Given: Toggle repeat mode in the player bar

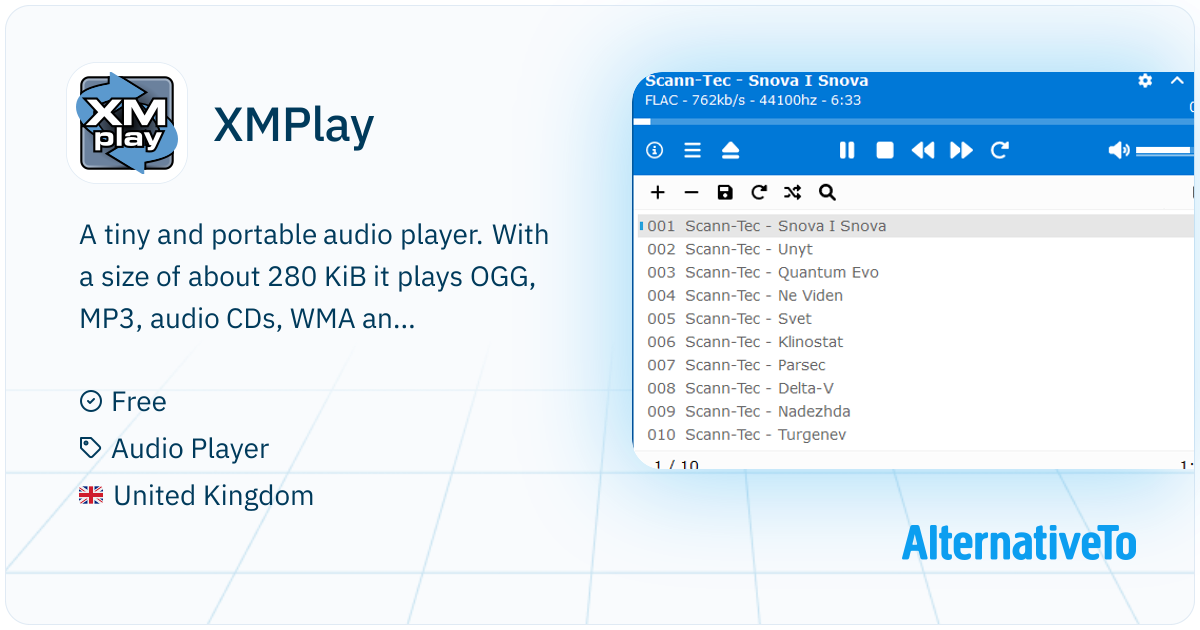Looking at the screenshot, I should [999, 150].
